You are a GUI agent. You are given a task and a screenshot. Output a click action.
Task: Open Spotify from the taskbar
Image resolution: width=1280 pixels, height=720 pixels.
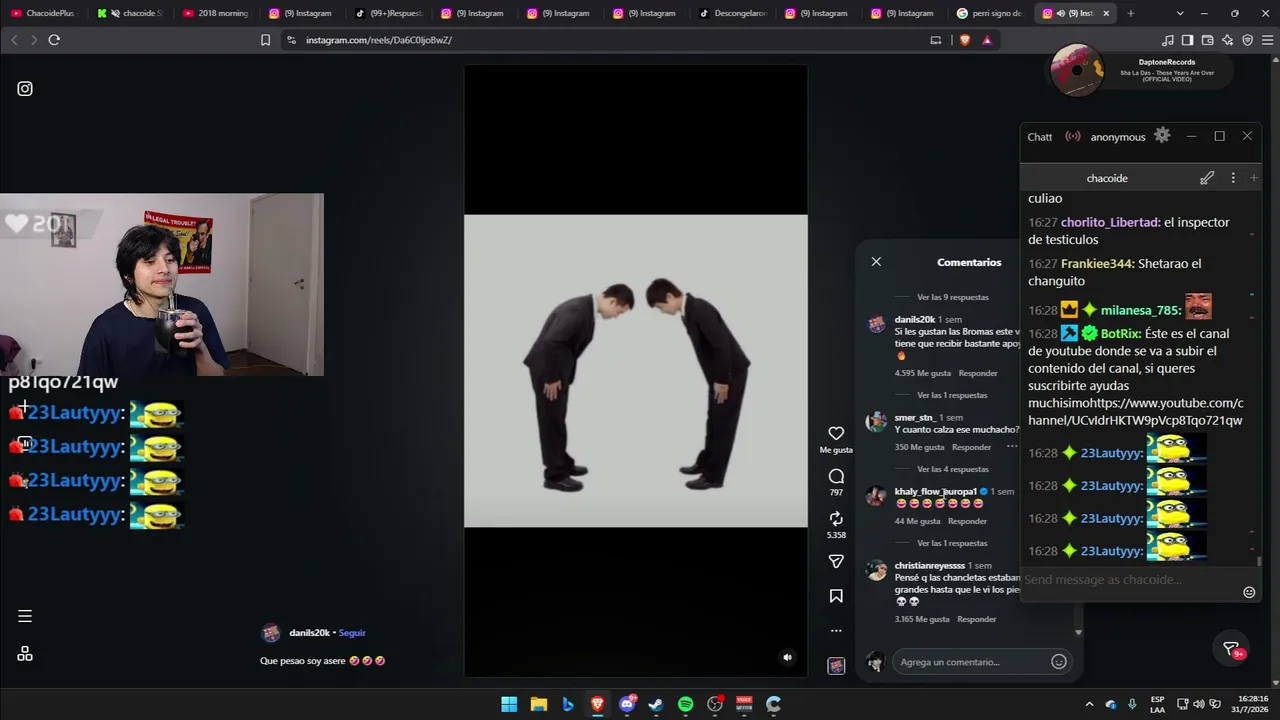point(685,704)
